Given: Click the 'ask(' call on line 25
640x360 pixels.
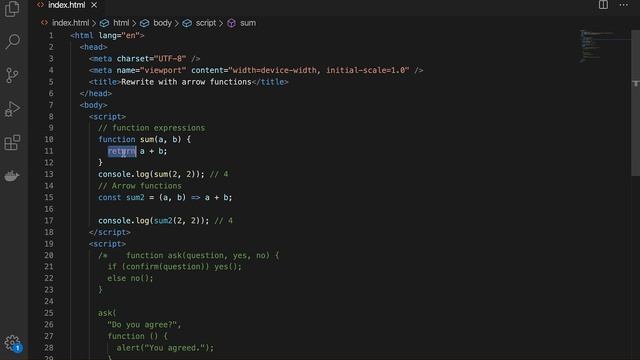Looking at the screenshot, I should pos(107,313).
